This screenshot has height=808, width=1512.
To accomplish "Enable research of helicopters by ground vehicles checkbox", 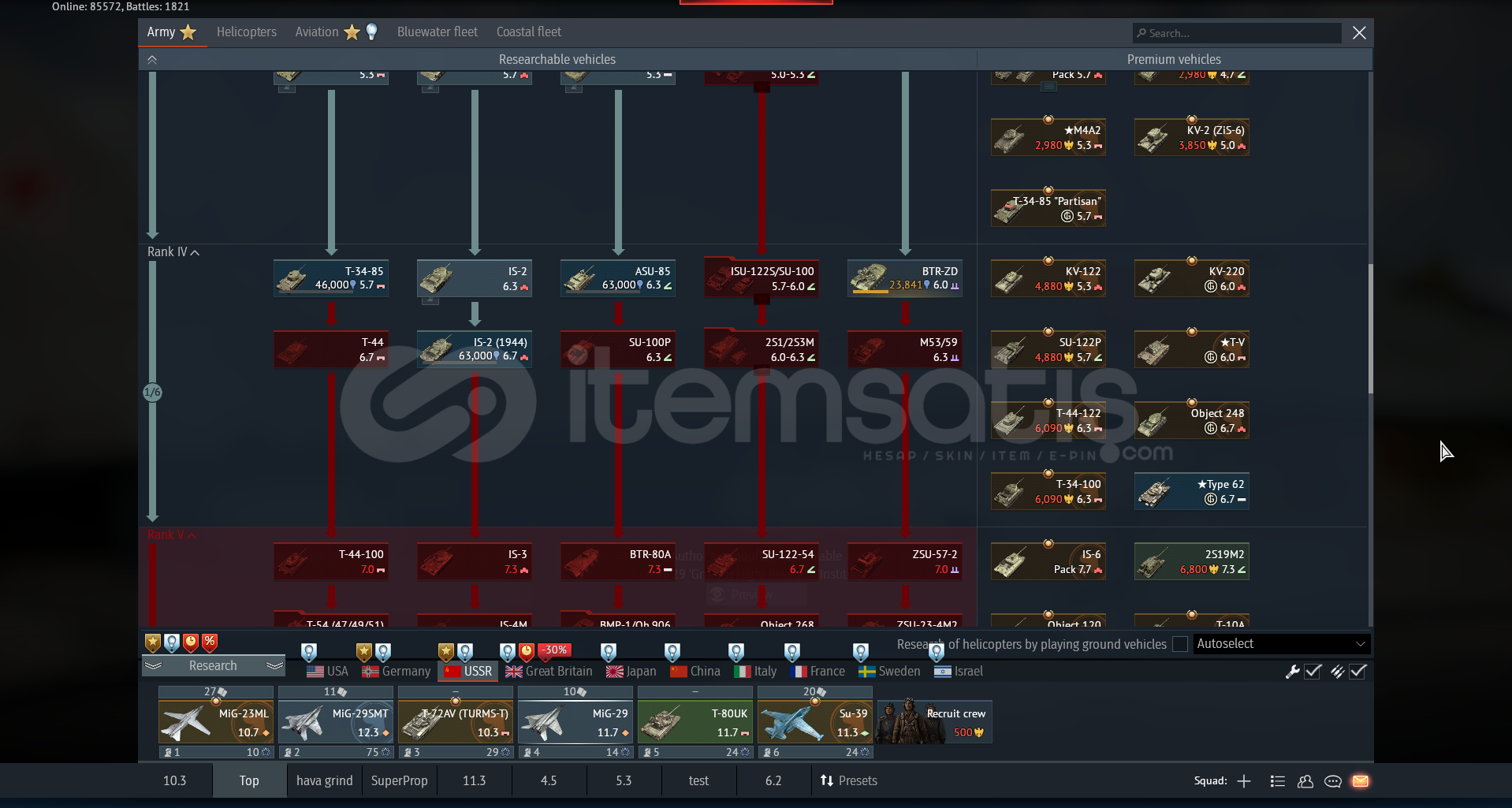I will 1180,644.
